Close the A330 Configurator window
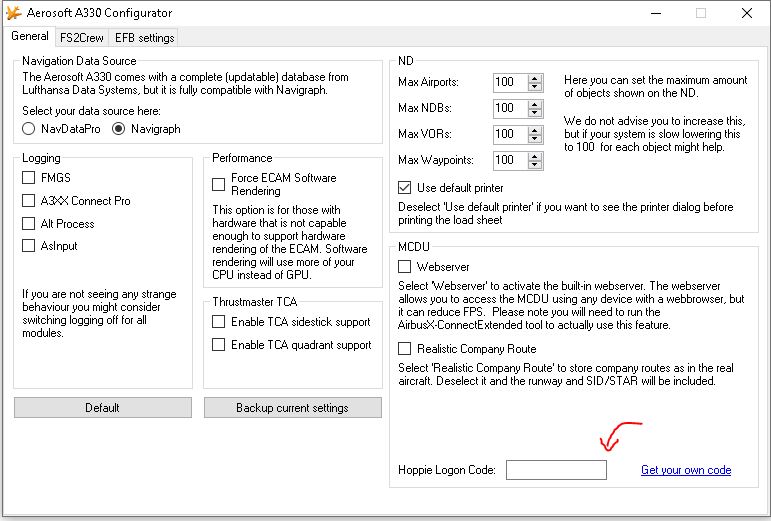 pos(746,13)
